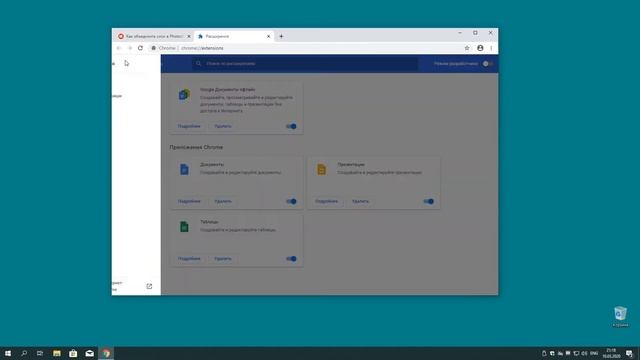This screenshot has width=640, height=360.
Task: Click the browser forward arrow
Action: [x=130, y=48]
